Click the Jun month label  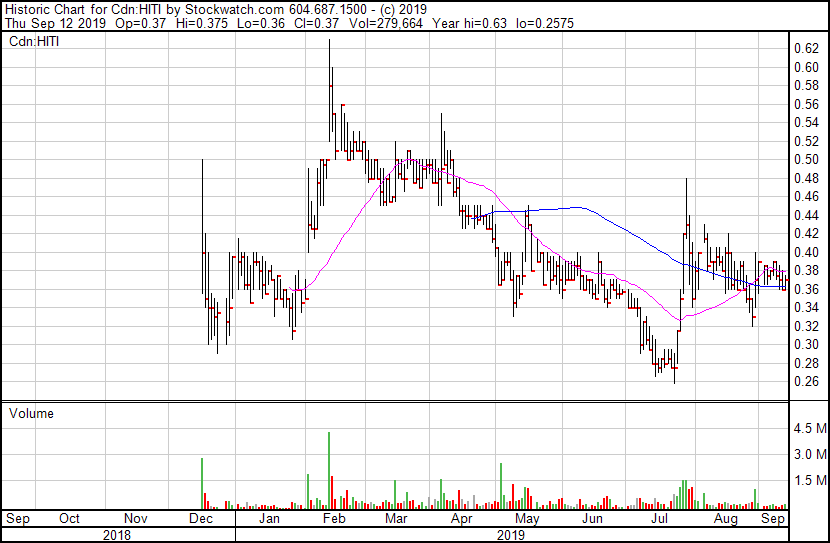(592, 519)
